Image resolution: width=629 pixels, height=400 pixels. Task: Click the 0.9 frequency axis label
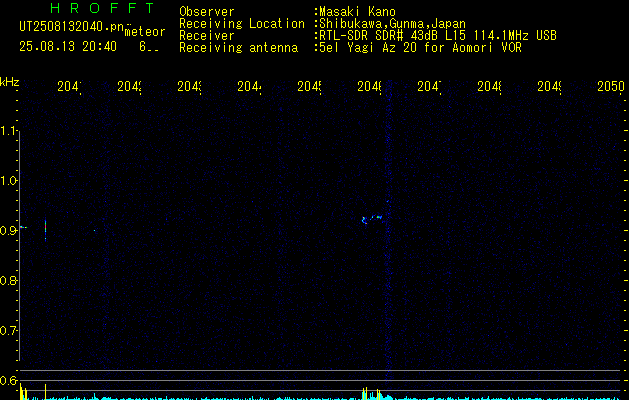point(9,231)
